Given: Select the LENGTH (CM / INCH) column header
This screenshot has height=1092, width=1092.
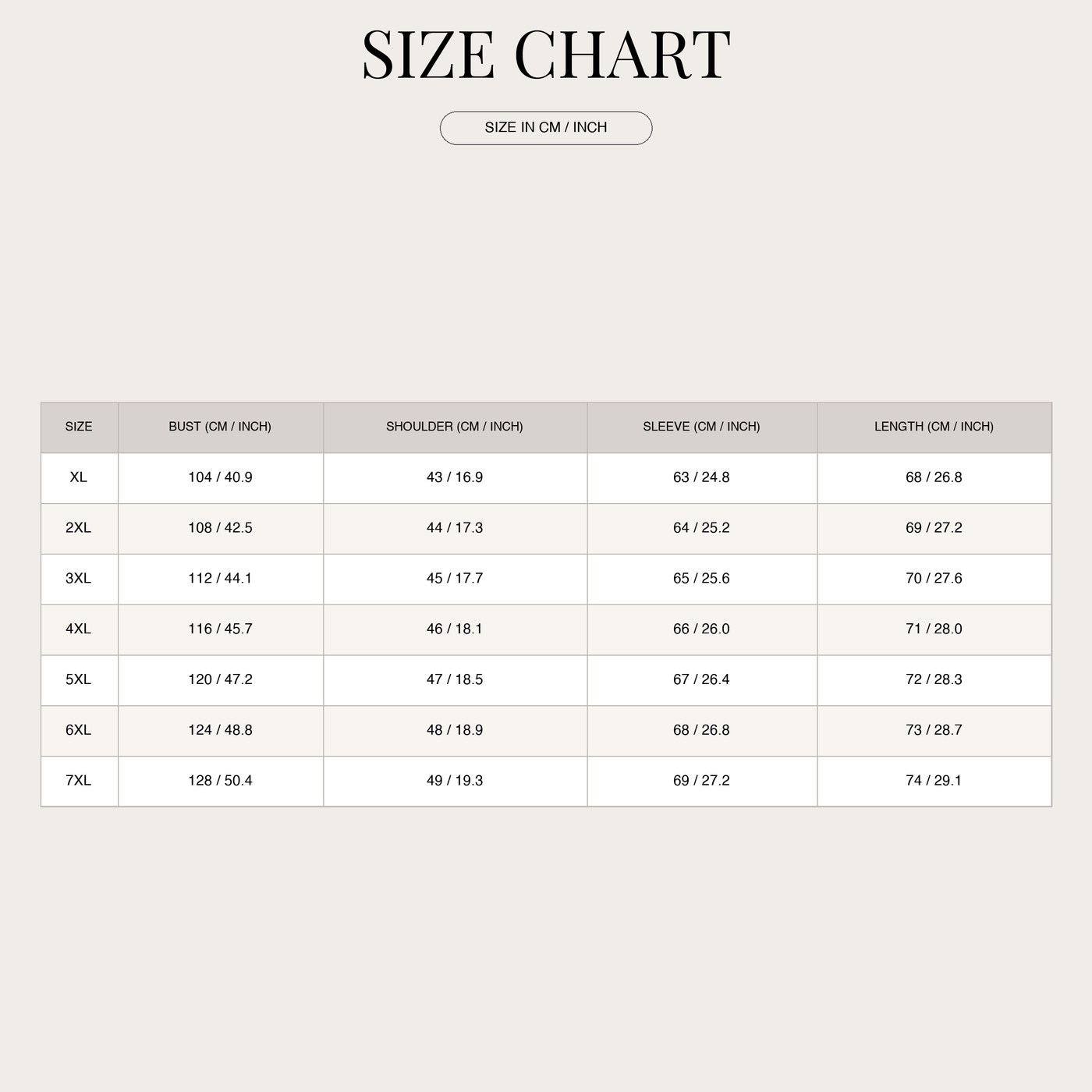Looking at the screenshot, I should pyautogui.click(x=934, y=427).
